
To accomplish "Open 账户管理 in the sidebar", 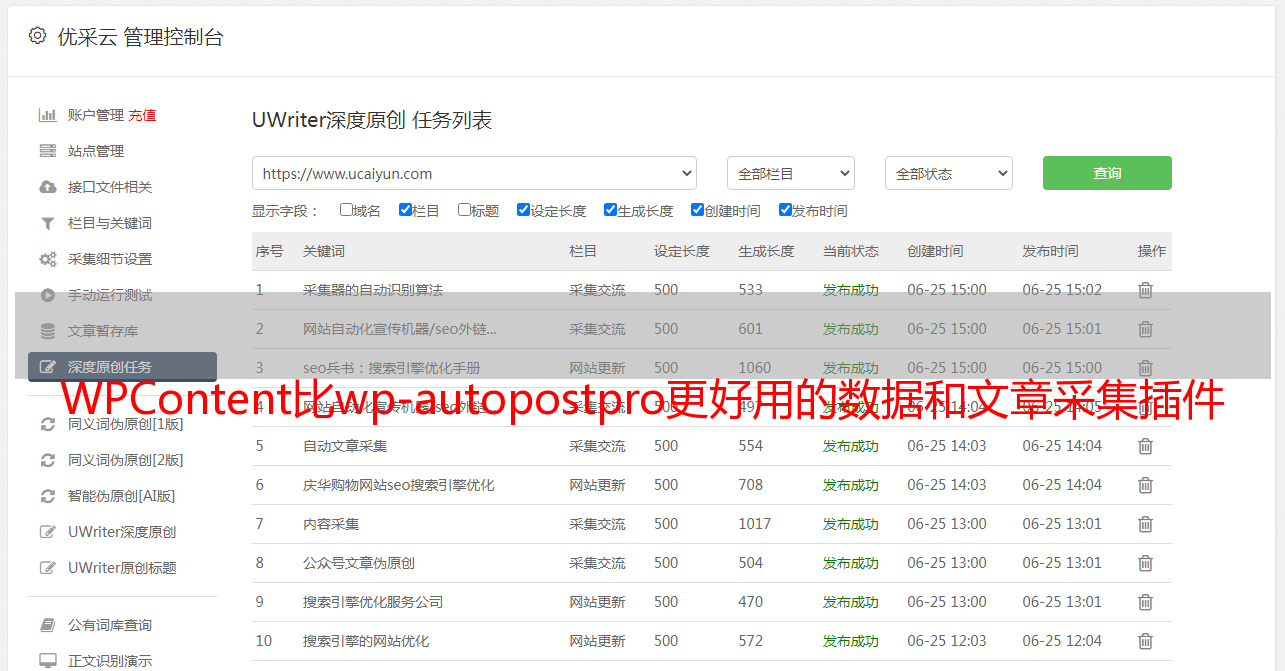I will (x=96, y=115).
